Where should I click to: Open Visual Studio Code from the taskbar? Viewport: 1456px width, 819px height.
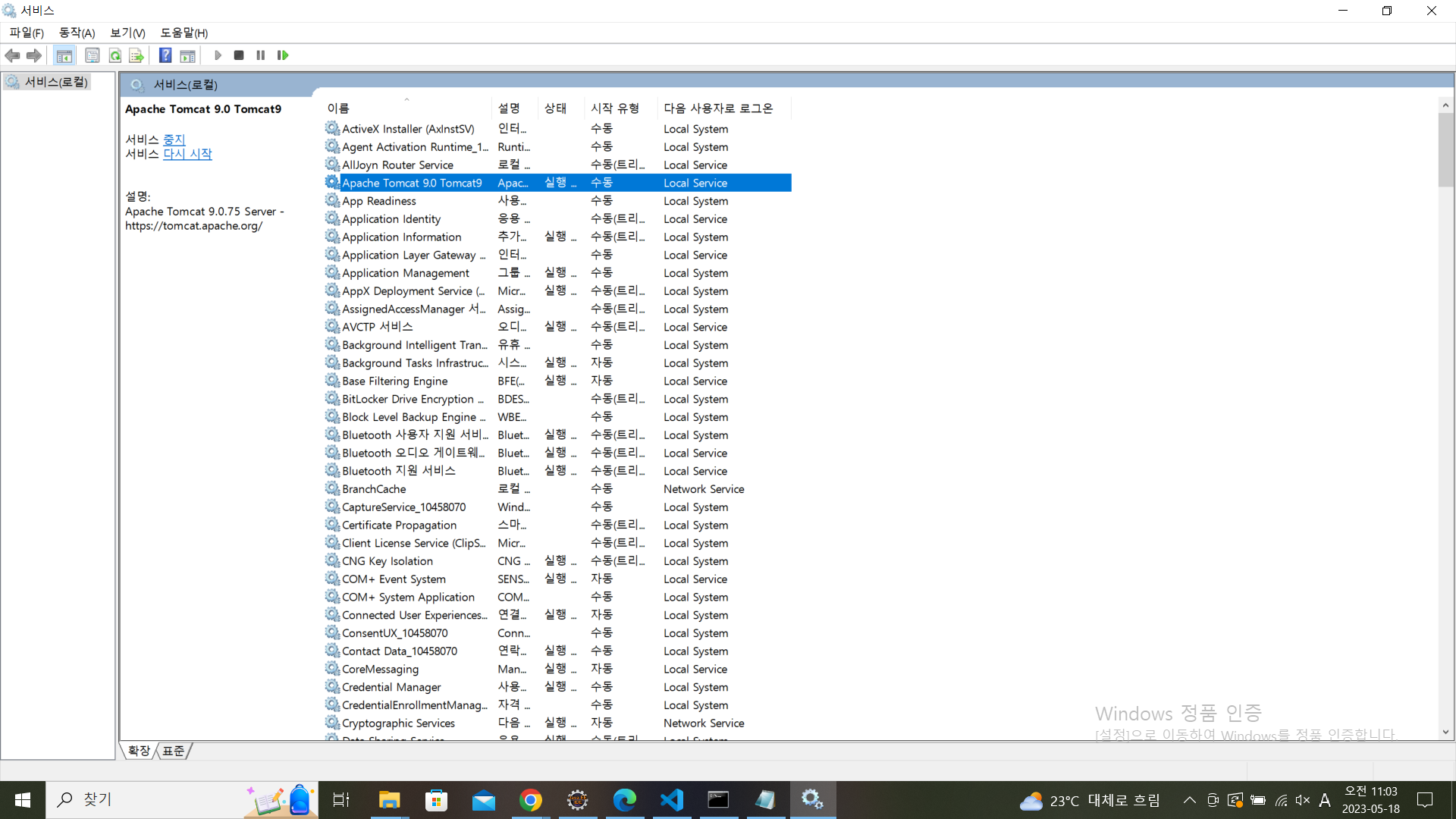coord(672,800)
